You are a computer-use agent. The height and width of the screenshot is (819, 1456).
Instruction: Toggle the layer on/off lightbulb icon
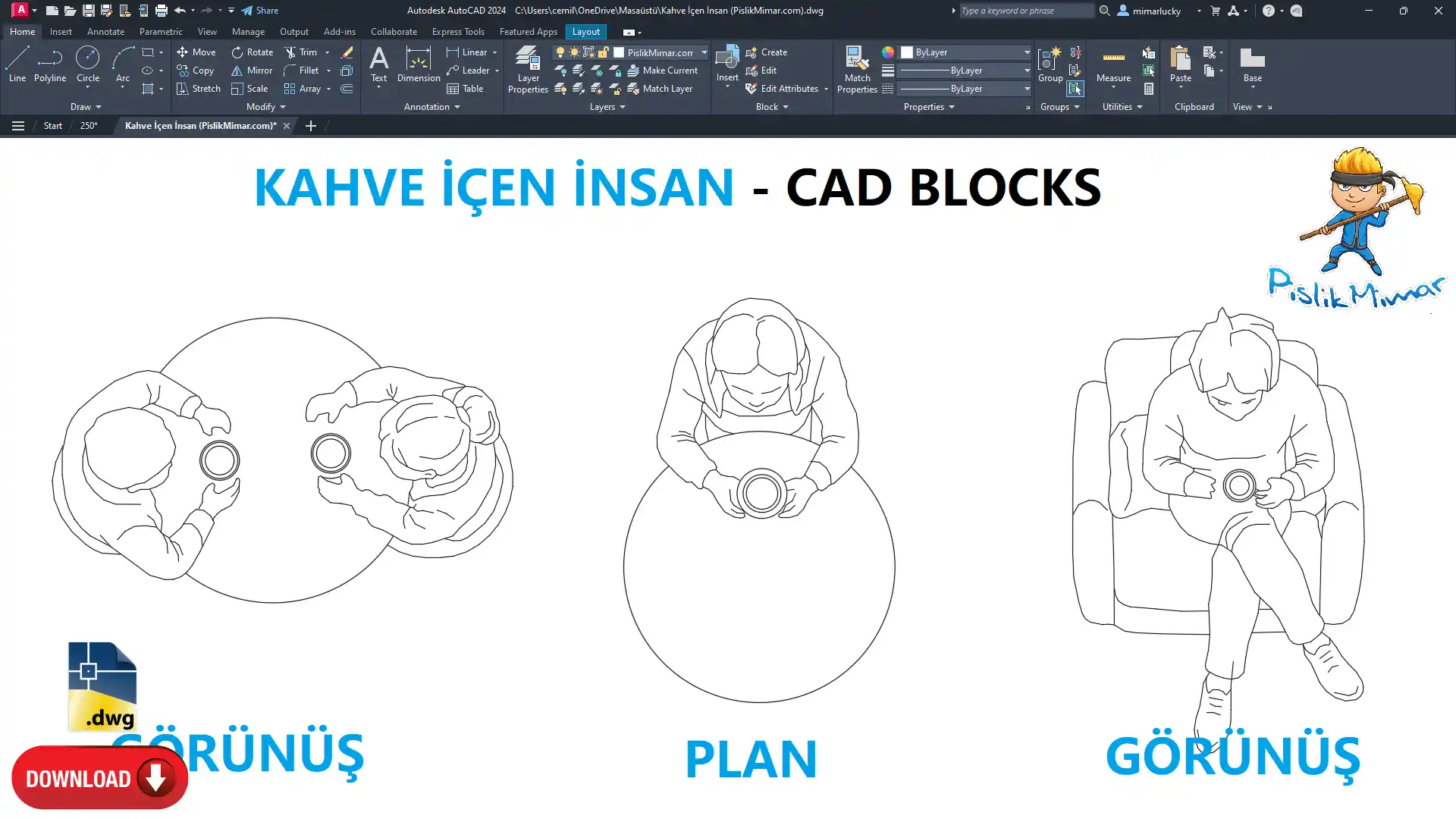tap(560, 52)
